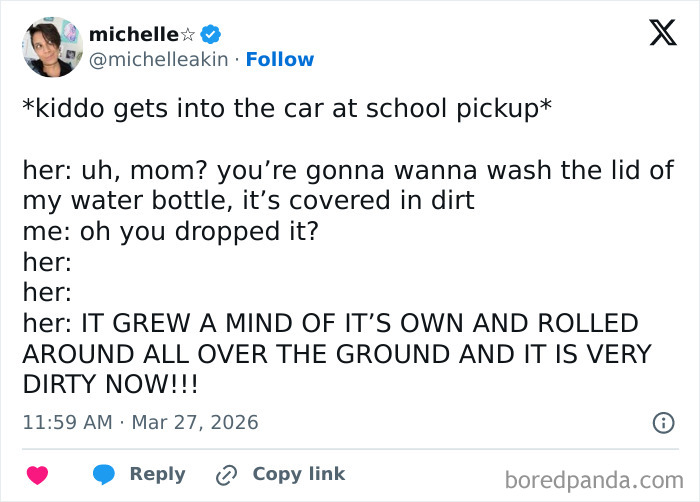Like the tweet with the heart icon
The image size is (700, 502).
pyautogui.click(x=37, y=475)
